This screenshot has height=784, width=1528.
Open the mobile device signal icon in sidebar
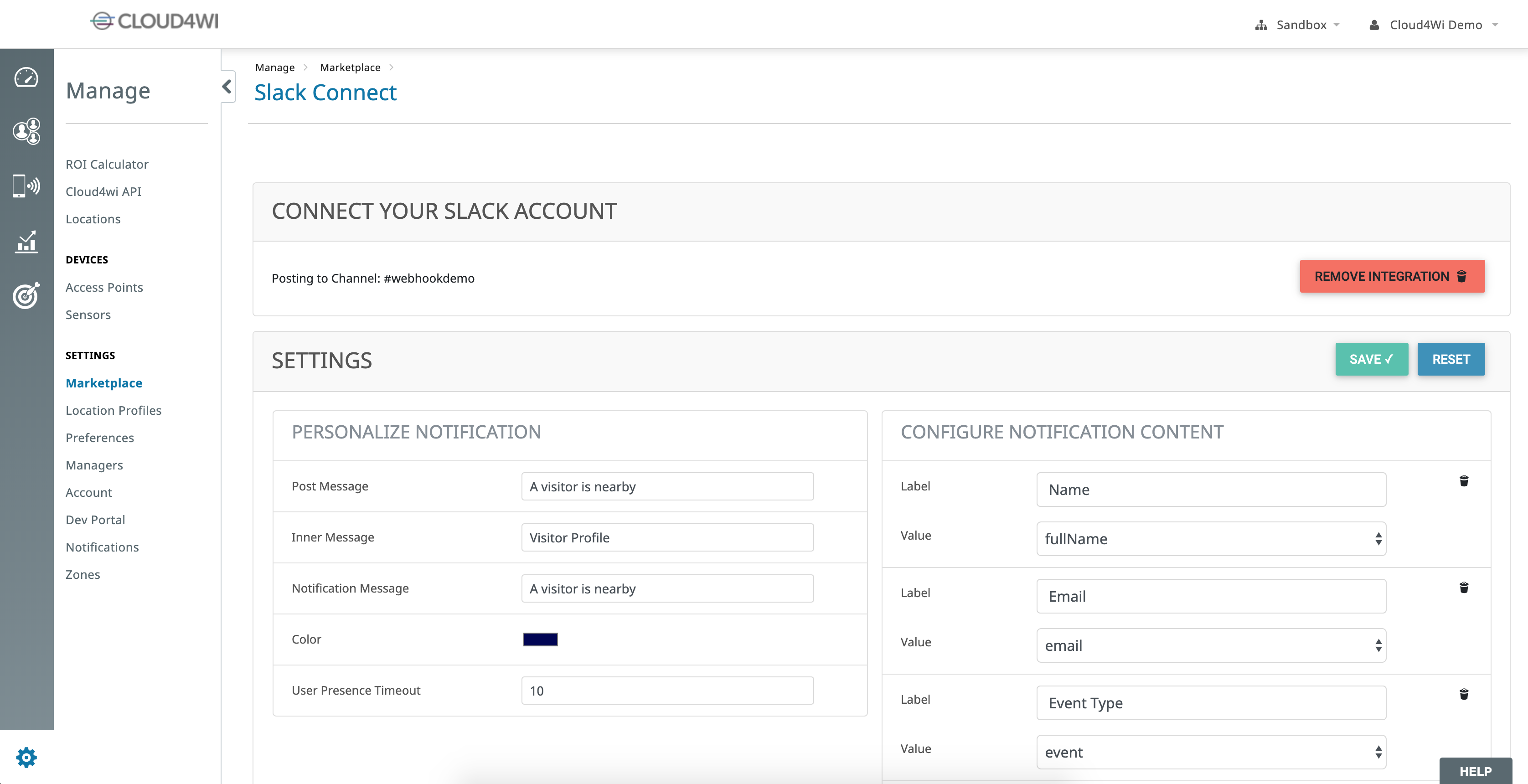coord(26,186)
